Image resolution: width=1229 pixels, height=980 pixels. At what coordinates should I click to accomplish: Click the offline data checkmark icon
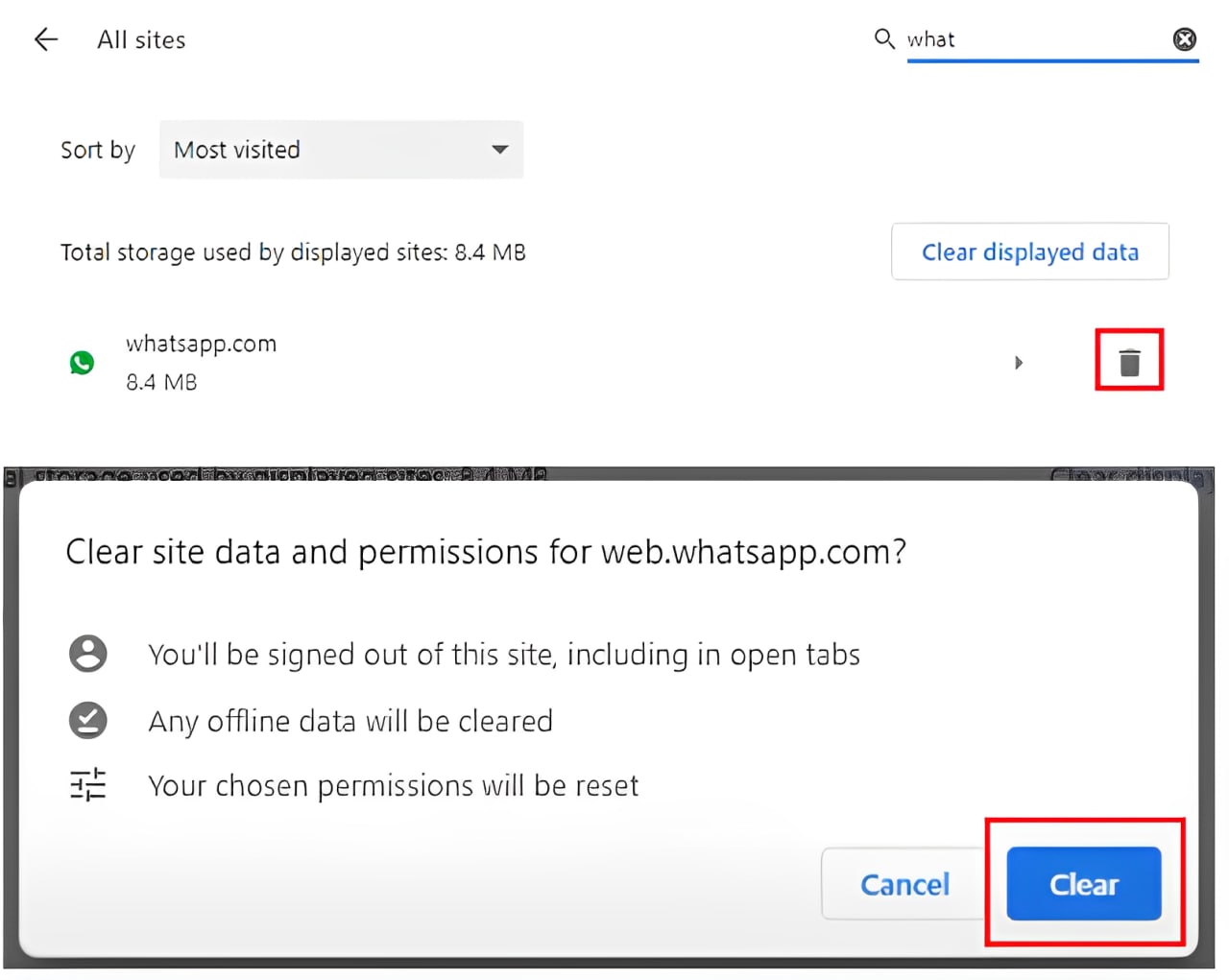tap(88, 720)
